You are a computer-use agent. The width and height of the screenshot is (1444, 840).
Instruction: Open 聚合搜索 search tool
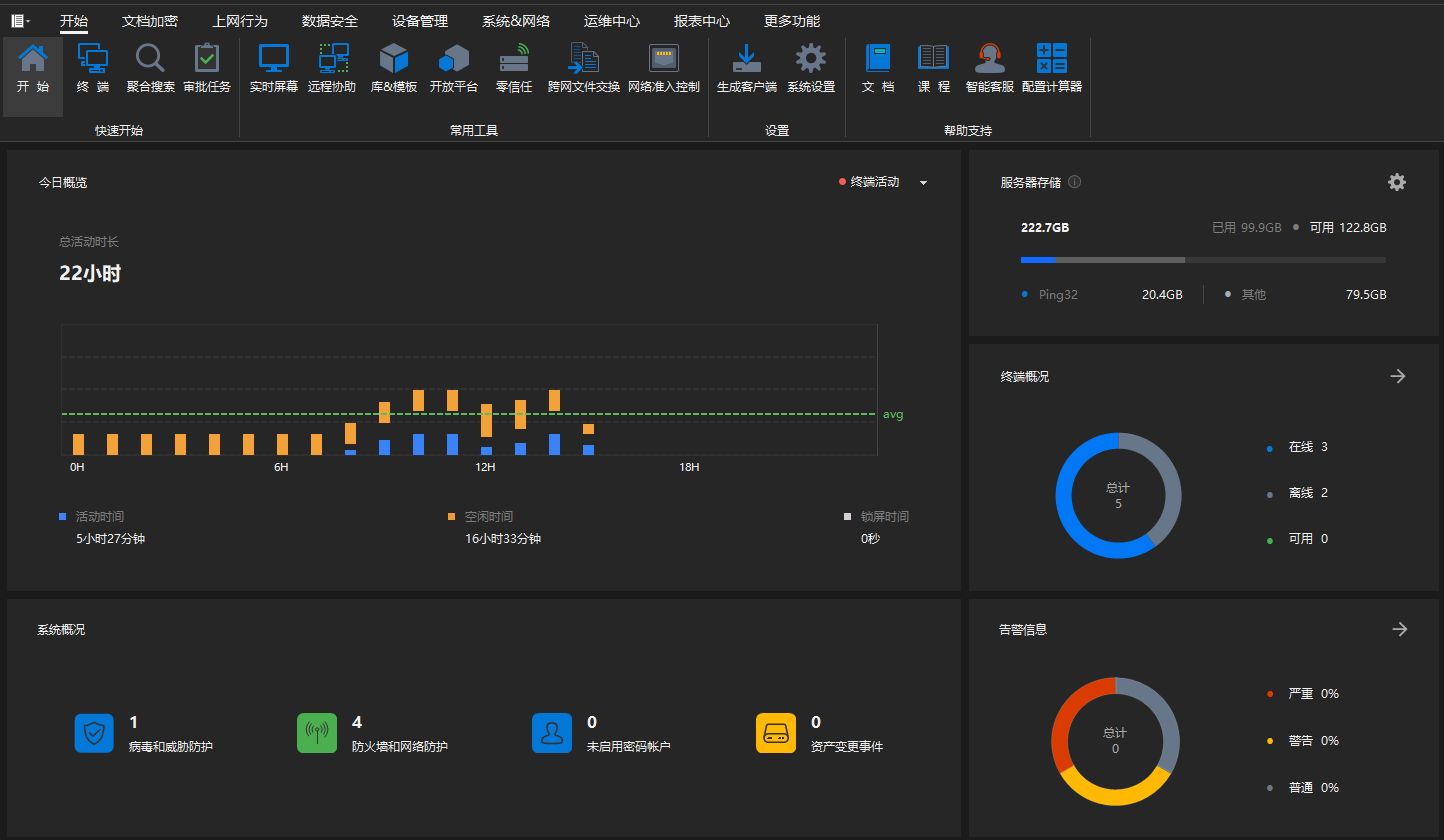151,58
